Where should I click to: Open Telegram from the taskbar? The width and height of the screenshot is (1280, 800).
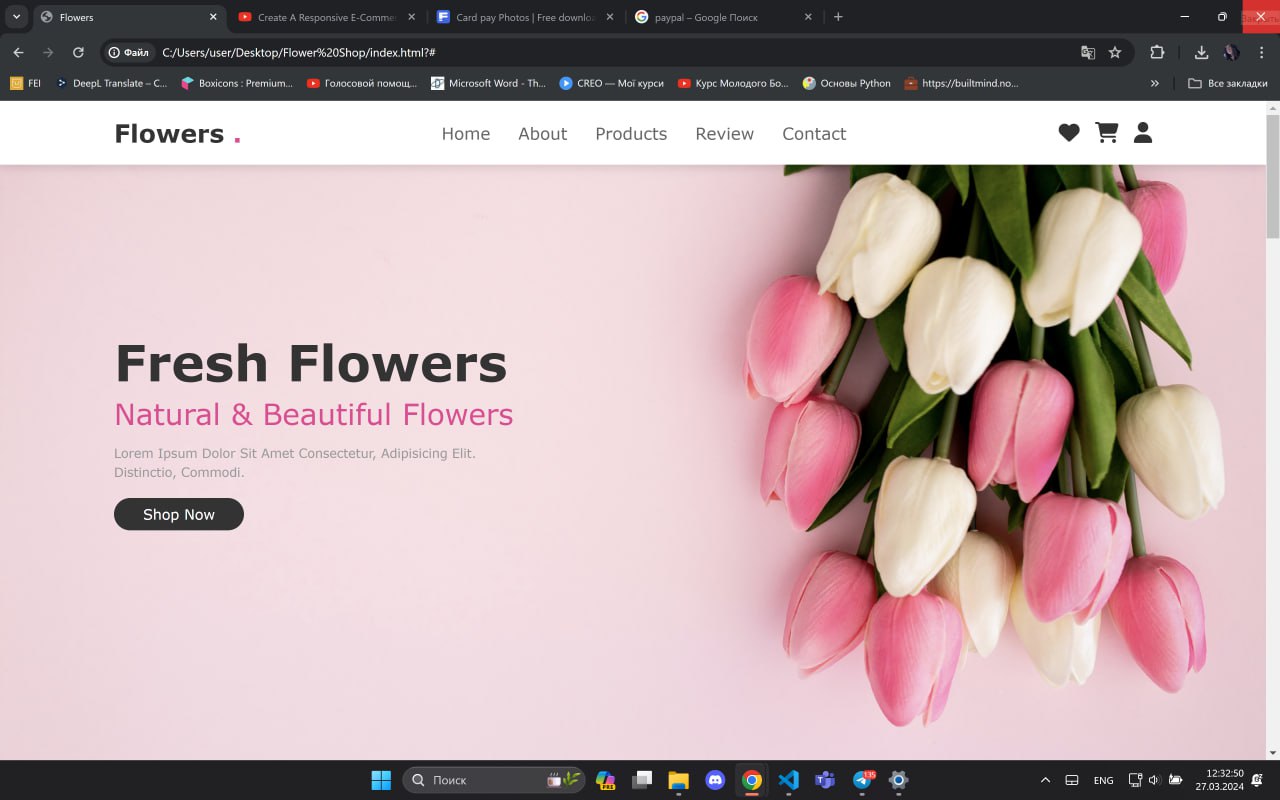click(861, 780)
